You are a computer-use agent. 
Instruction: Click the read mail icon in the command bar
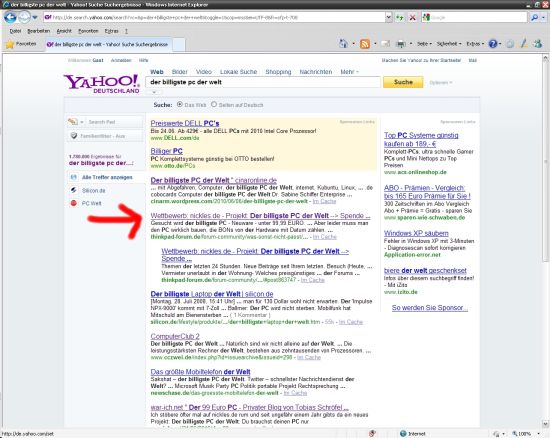385,44
